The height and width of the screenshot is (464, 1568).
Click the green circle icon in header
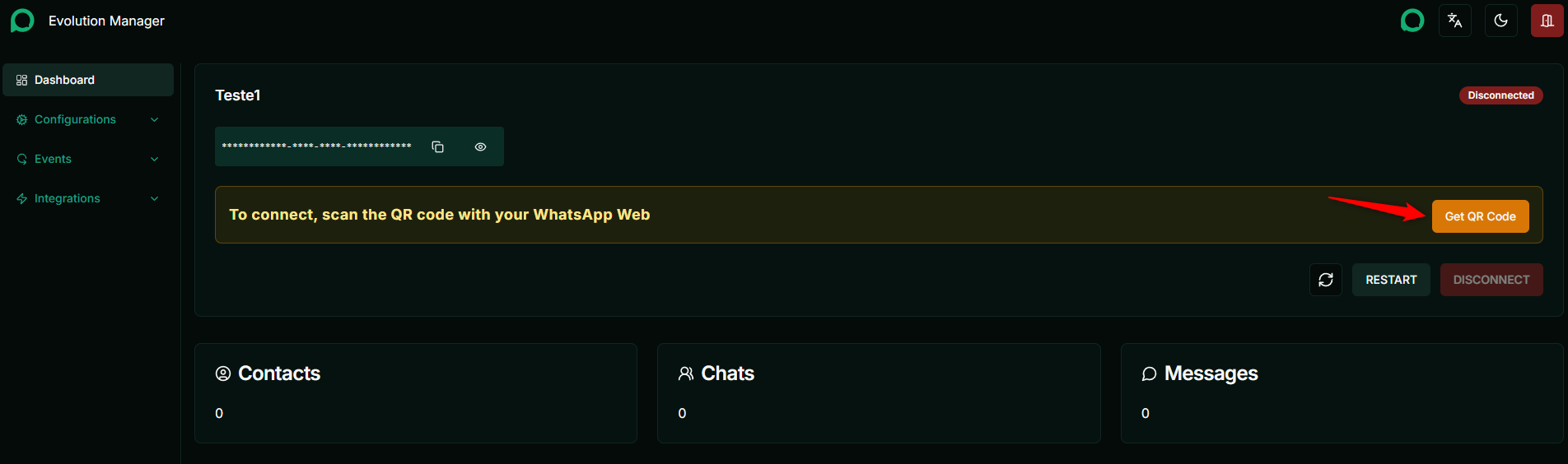point(1412,21)
